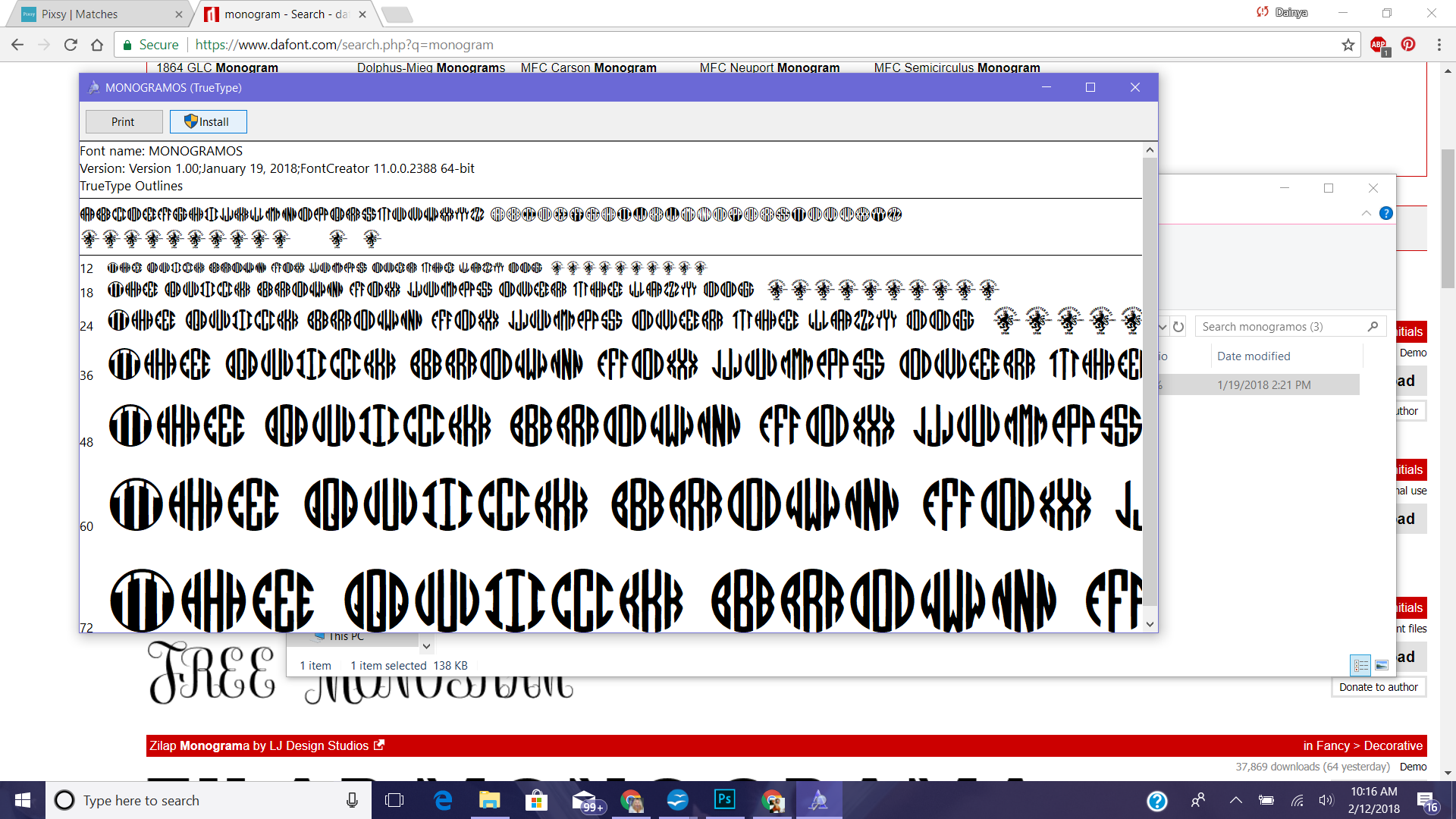
Task: Open LJ Design Studios author link
Action: [318, 746]
